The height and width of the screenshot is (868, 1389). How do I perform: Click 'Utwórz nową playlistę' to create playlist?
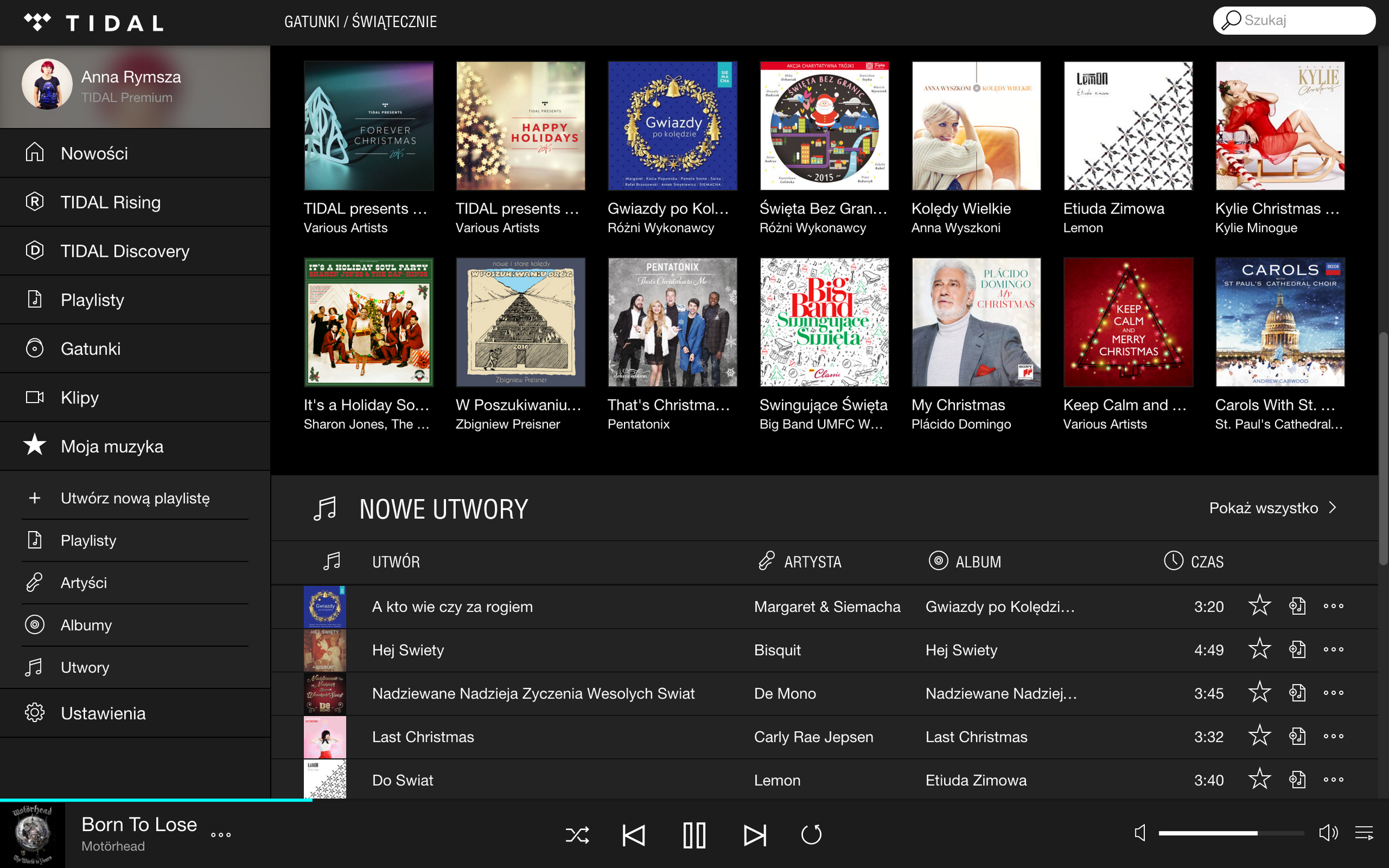coord(135,498)
